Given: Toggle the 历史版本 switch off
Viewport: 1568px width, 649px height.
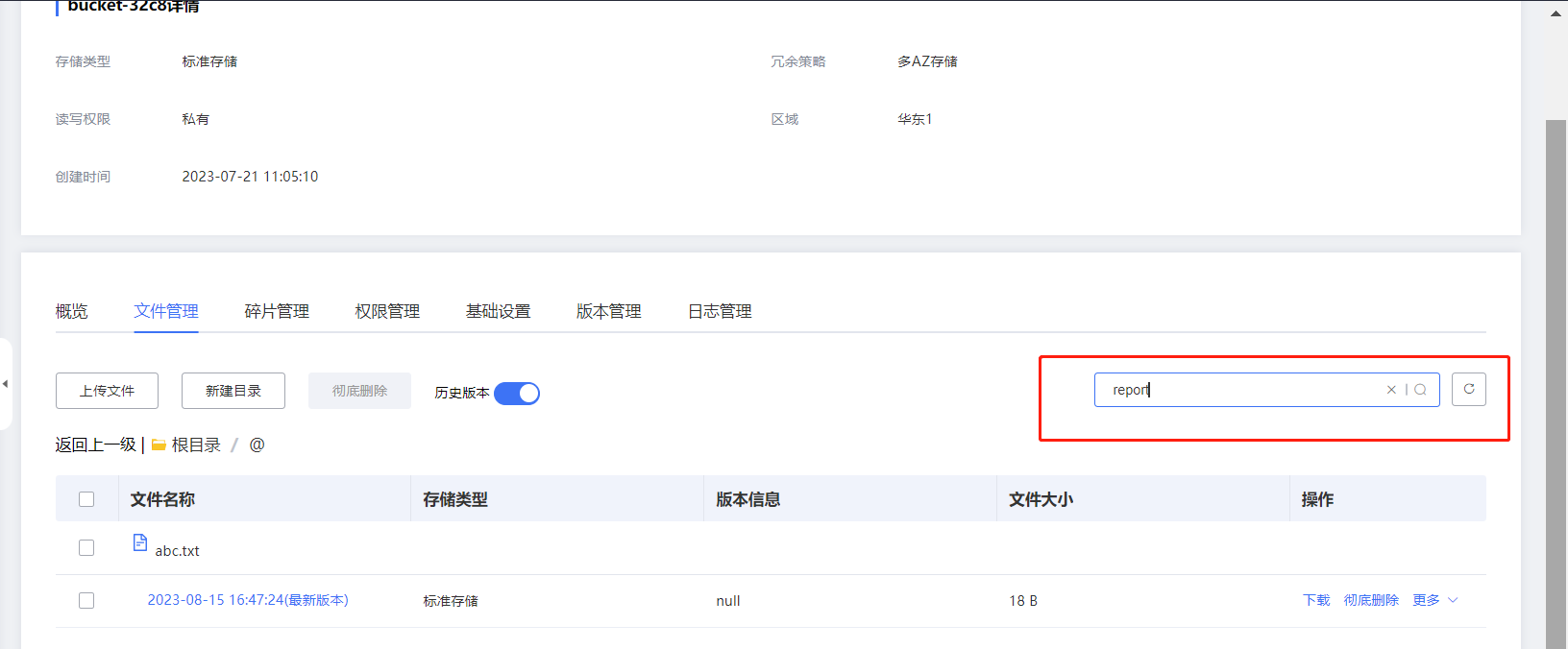Looking at the screenshot, I should (x=517, y=394).
